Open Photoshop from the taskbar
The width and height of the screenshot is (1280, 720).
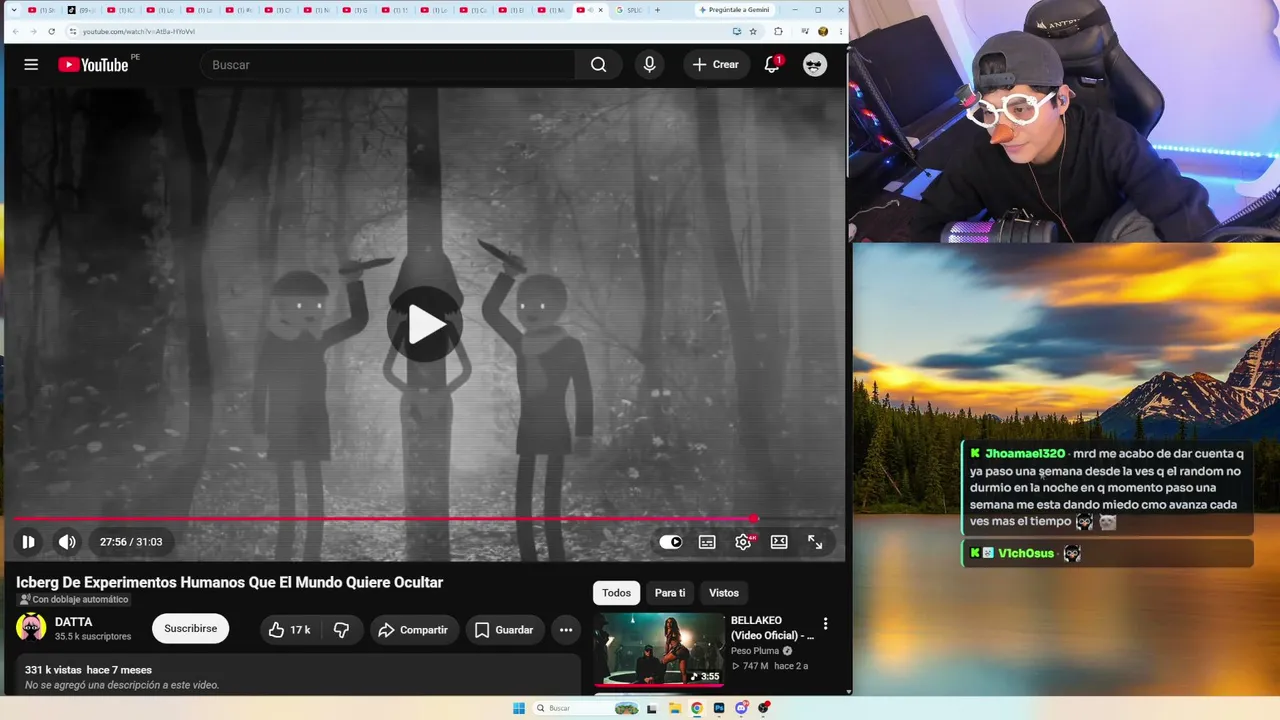point(719,708)
